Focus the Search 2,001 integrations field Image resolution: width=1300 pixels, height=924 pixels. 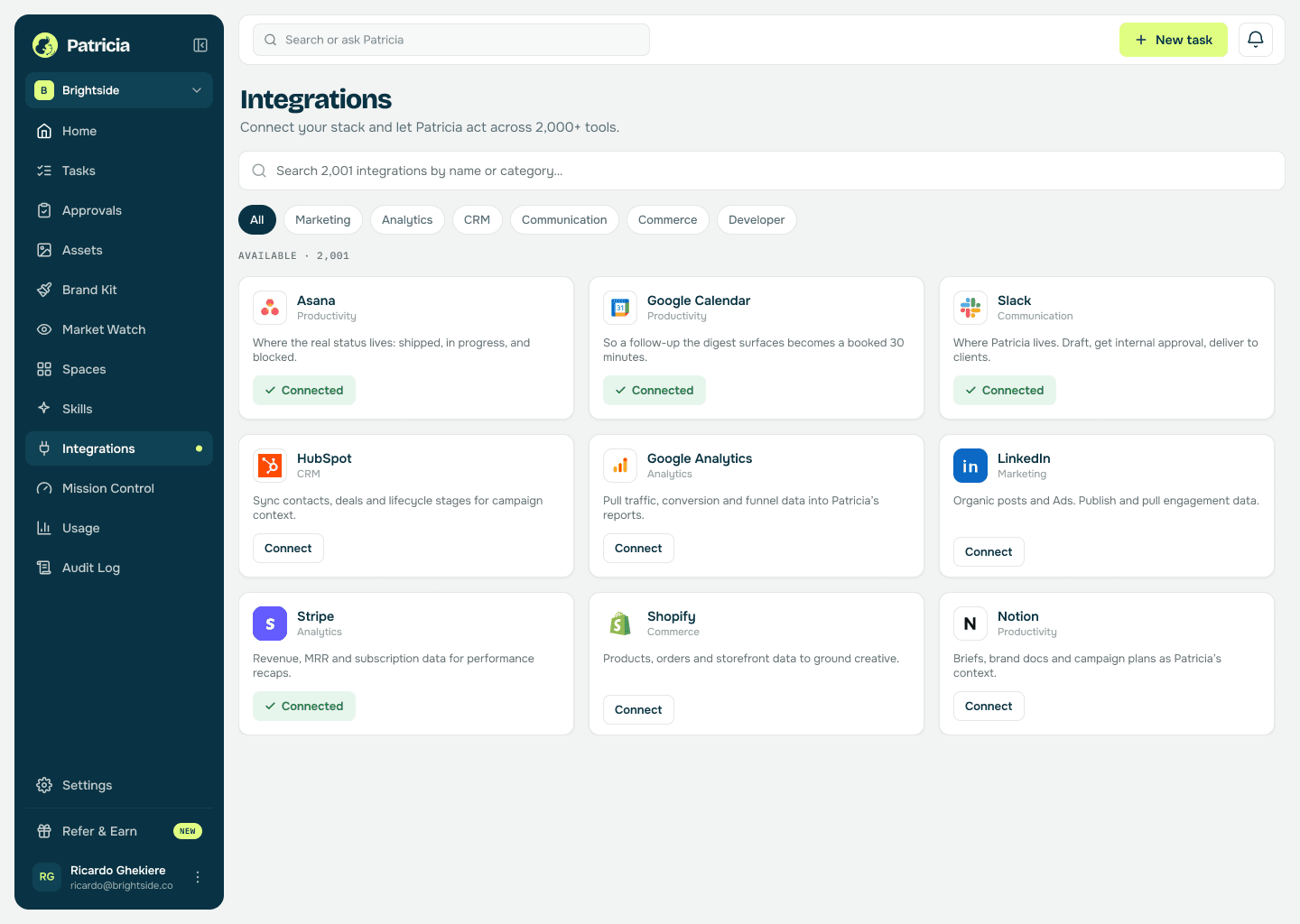click(762, 171)
